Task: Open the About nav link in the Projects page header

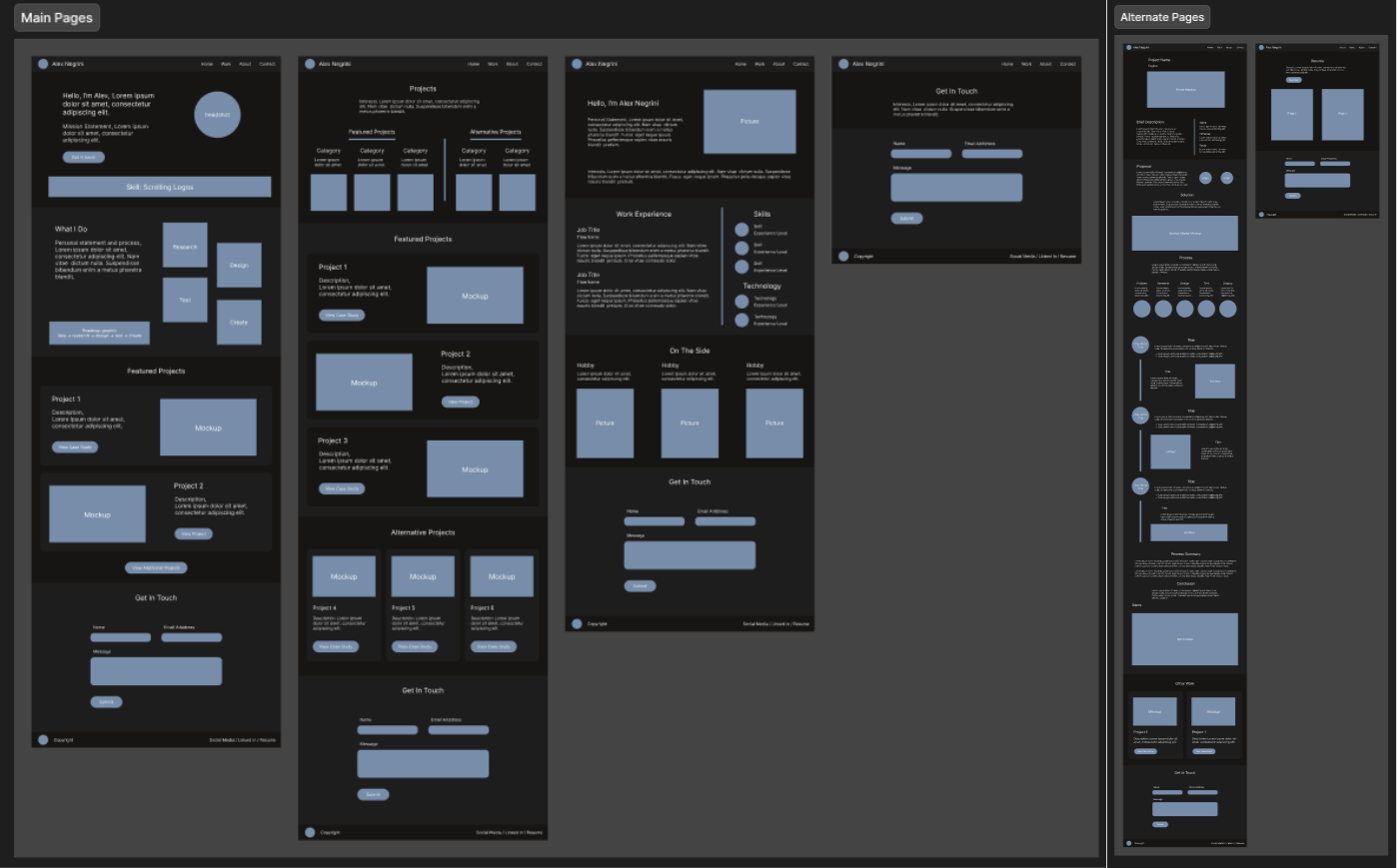Action: (x=512, y=64)
